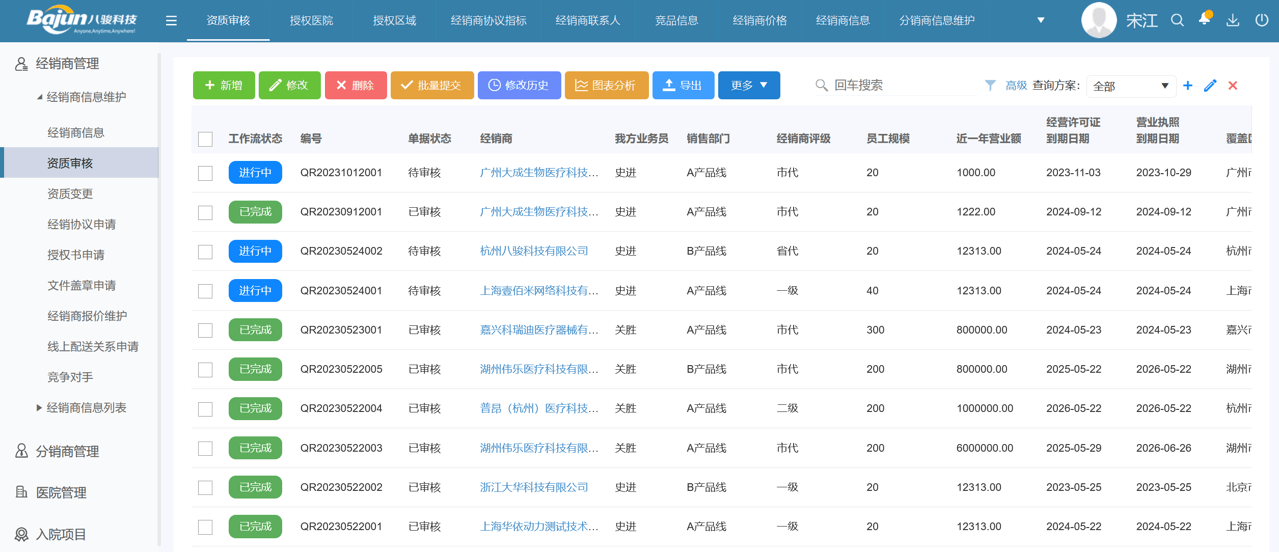This screenshot has height=552, width=1279.
Task: Check the row for QR20231012001
Action: (205, 173)
